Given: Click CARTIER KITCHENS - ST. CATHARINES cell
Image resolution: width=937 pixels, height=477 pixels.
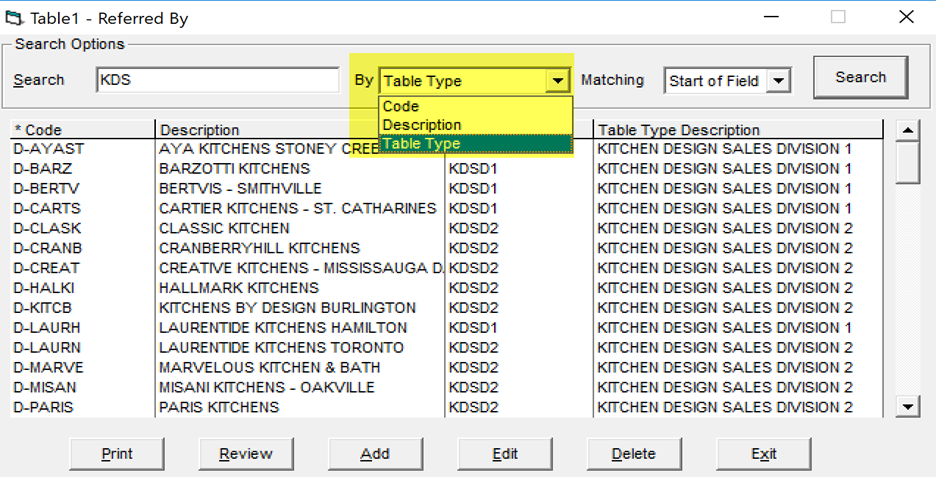Looking at the screenshot, I should 298,209.
